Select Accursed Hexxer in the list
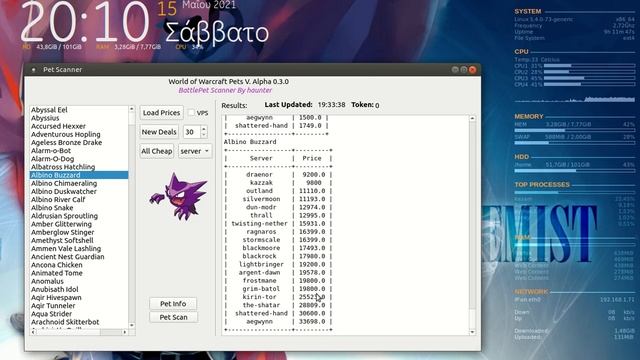 click(79, 126)
